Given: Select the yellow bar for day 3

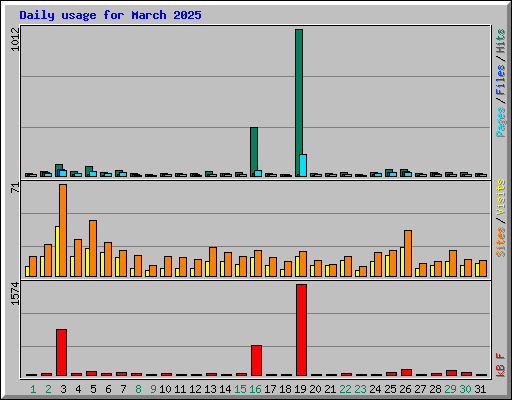Looking at the screenshot, I should tap(57, 251).
